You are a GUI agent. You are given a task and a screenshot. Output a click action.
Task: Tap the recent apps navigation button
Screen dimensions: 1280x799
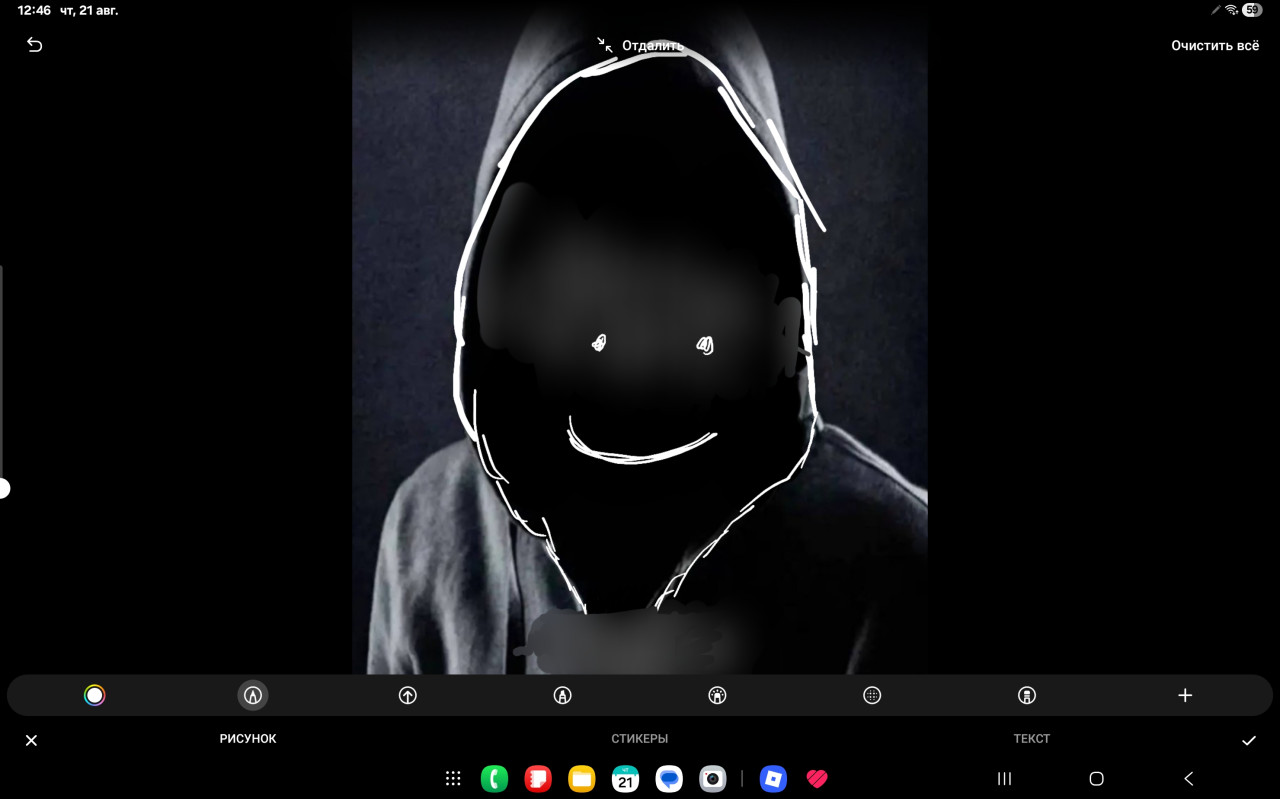pyautogui.click(x=1005, y=778)
